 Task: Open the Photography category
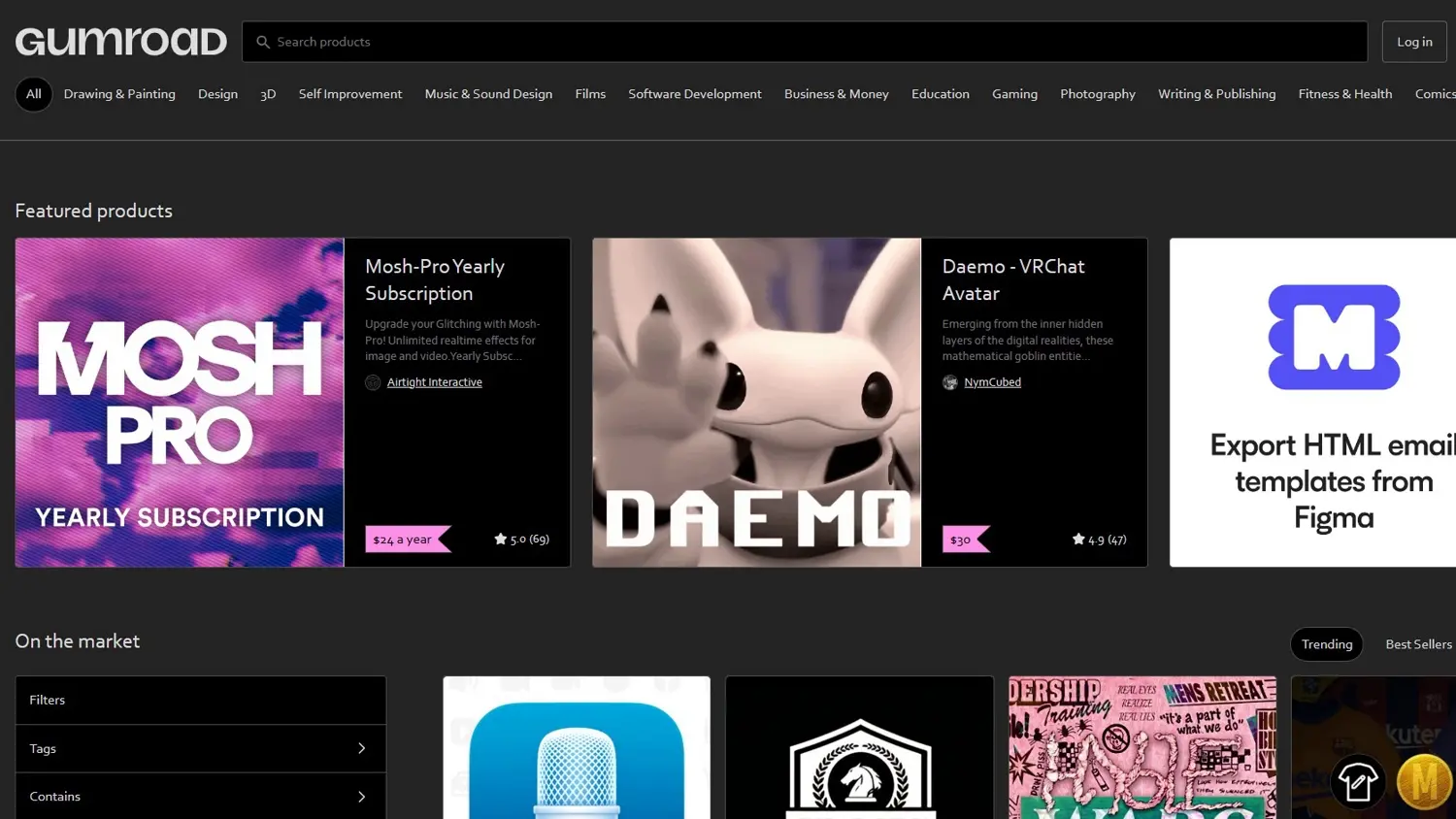[1098, 94]
